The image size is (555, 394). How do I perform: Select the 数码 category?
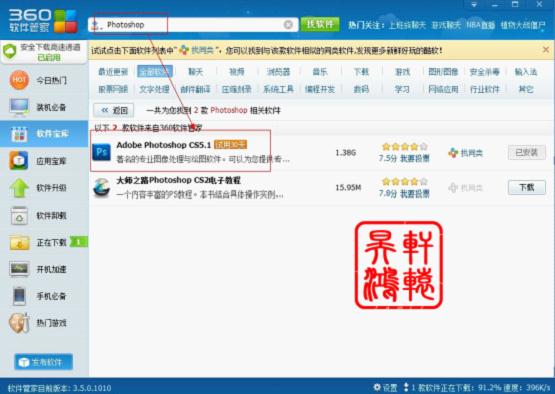(361, 89)
